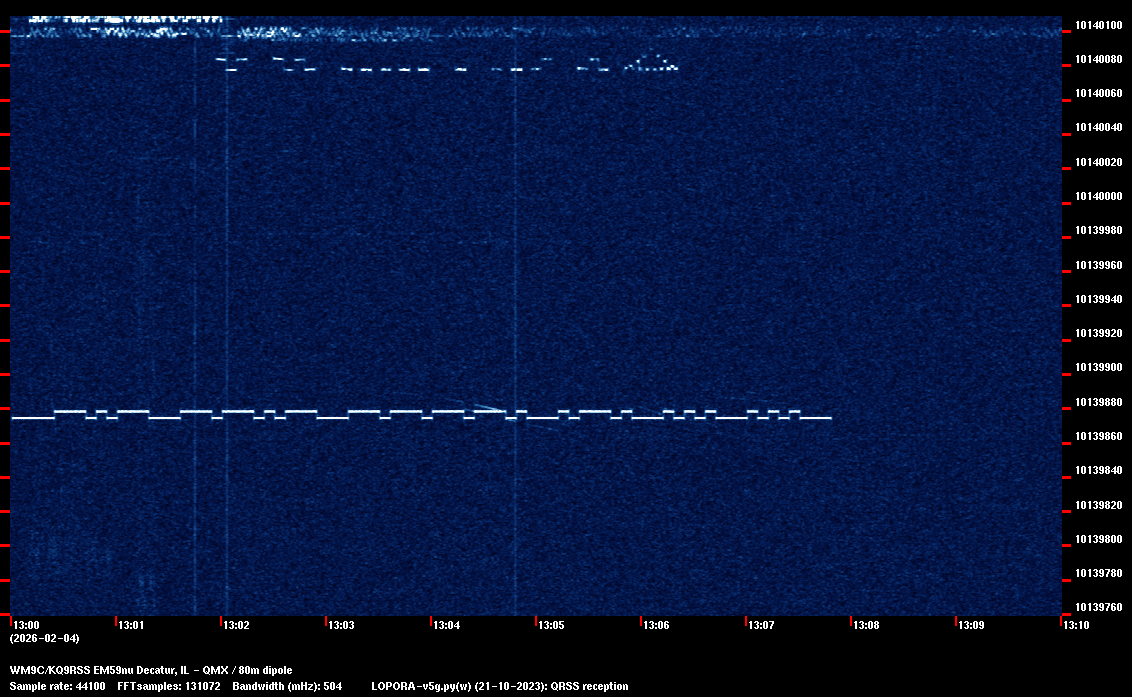Click the 10139940 frequency scale label
The image size is (1132, 697).
click(x=1097, y=299)
